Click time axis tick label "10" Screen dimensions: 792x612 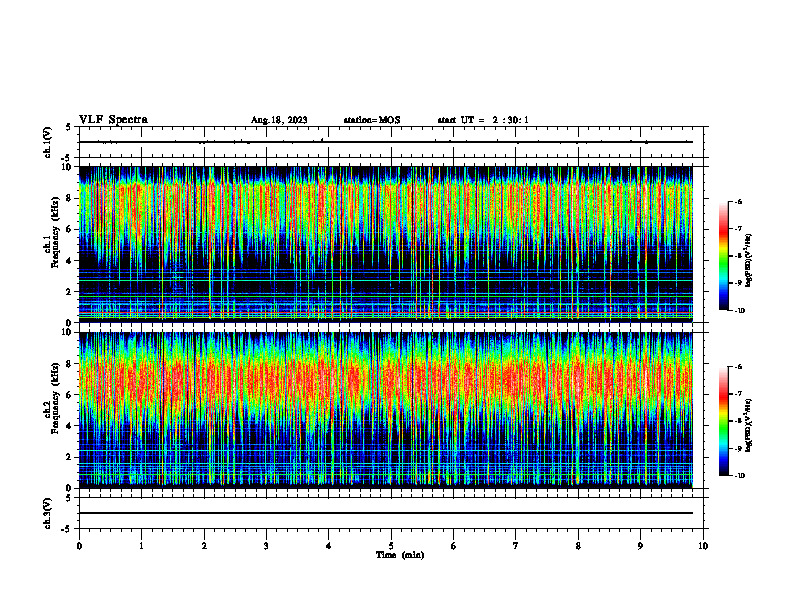[703, 546]
